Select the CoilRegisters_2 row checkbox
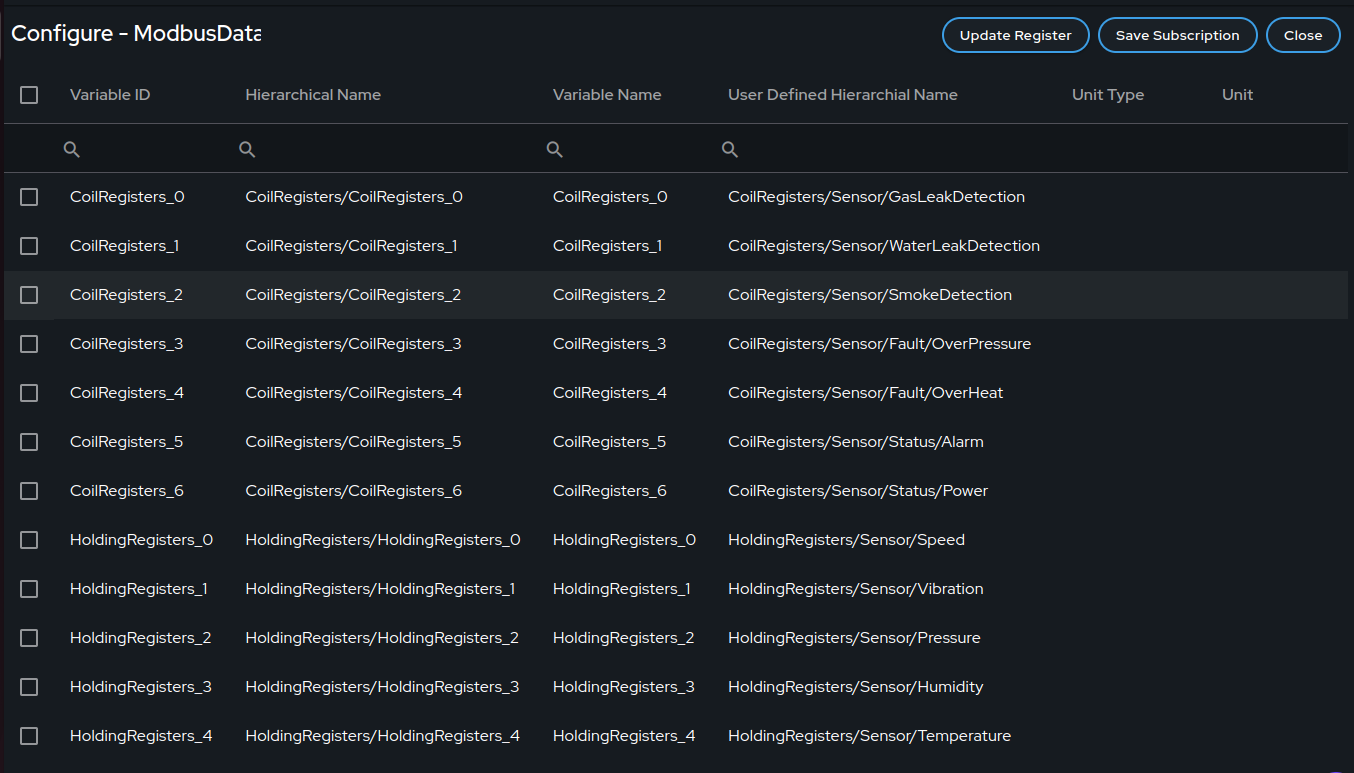Viewport: 1354px width, 773px height. point(29,295)
